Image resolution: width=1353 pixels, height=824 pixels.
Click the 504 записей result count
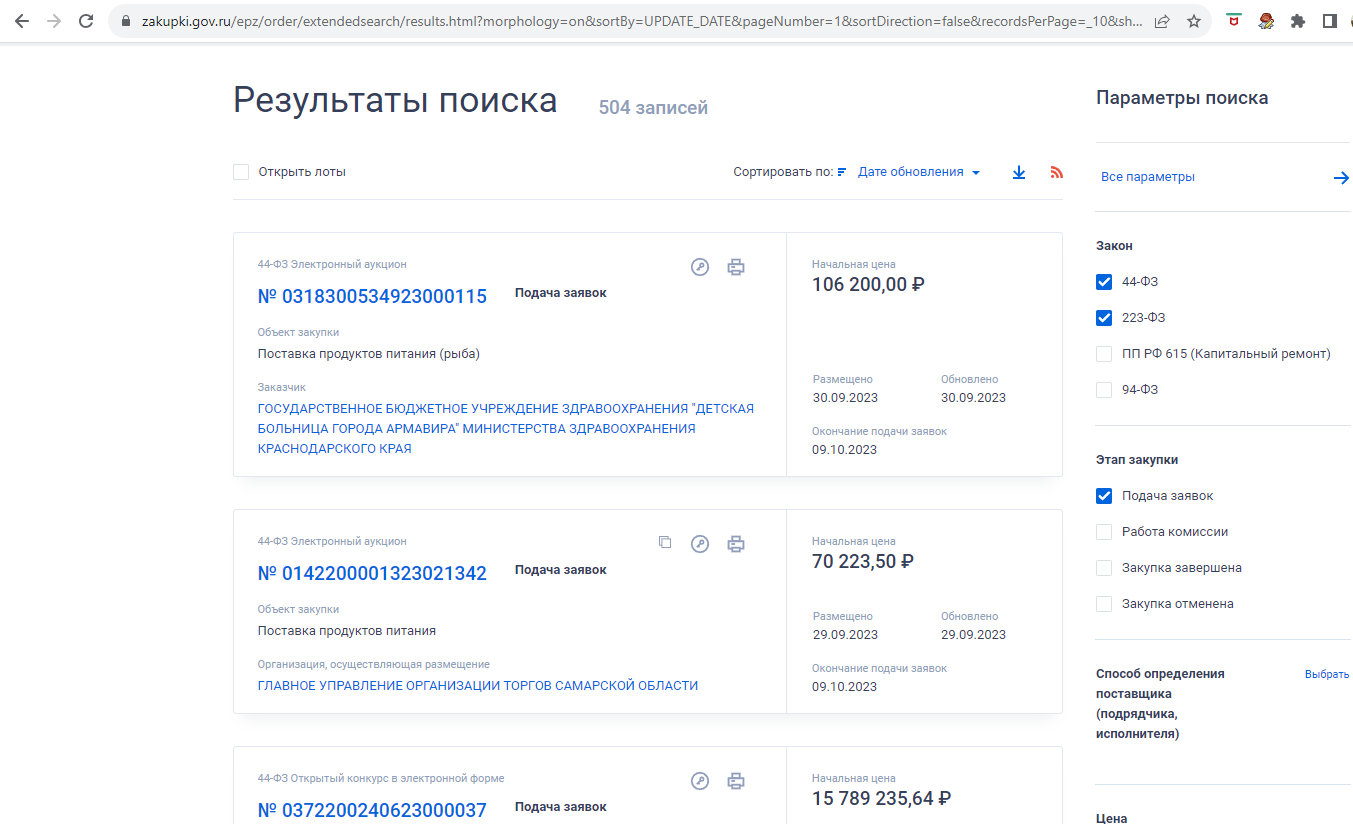point(653,108)
